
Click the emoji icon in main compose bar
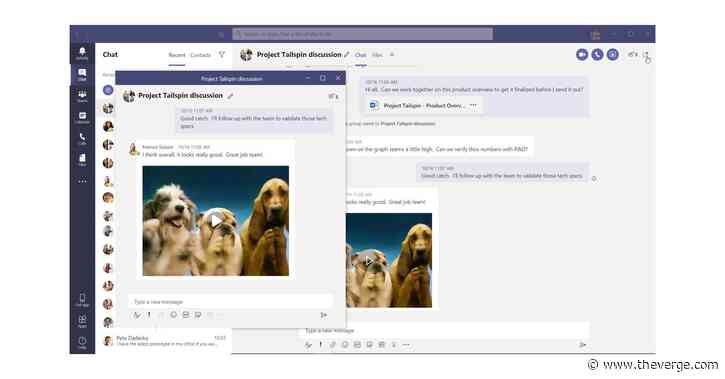tap(345, 345)
